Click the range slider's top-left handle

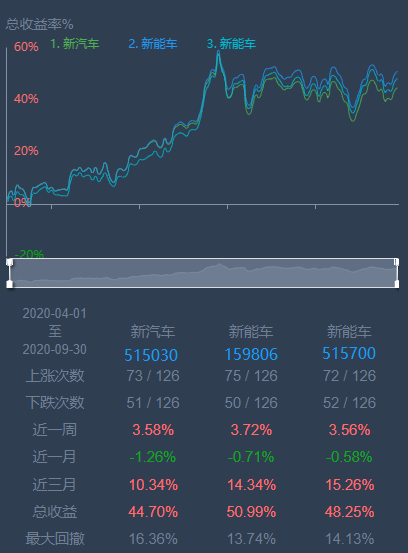(10, 262)
